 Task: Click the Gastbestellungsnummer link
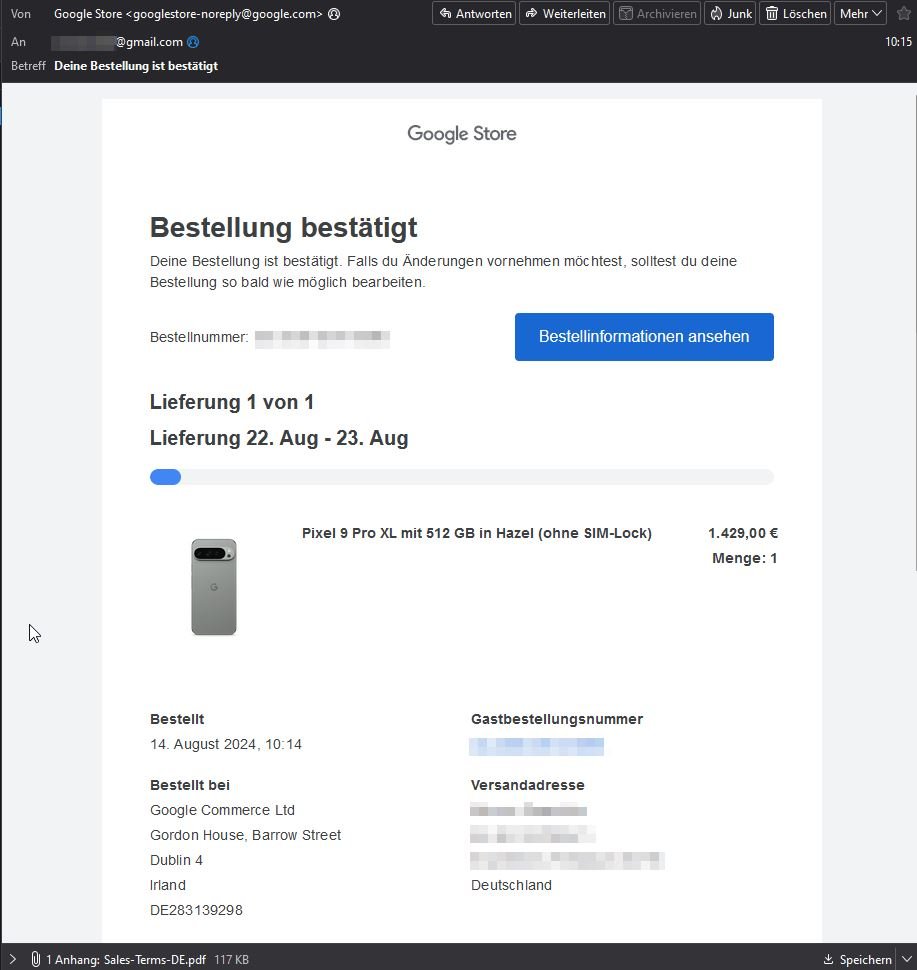(537, 746)
